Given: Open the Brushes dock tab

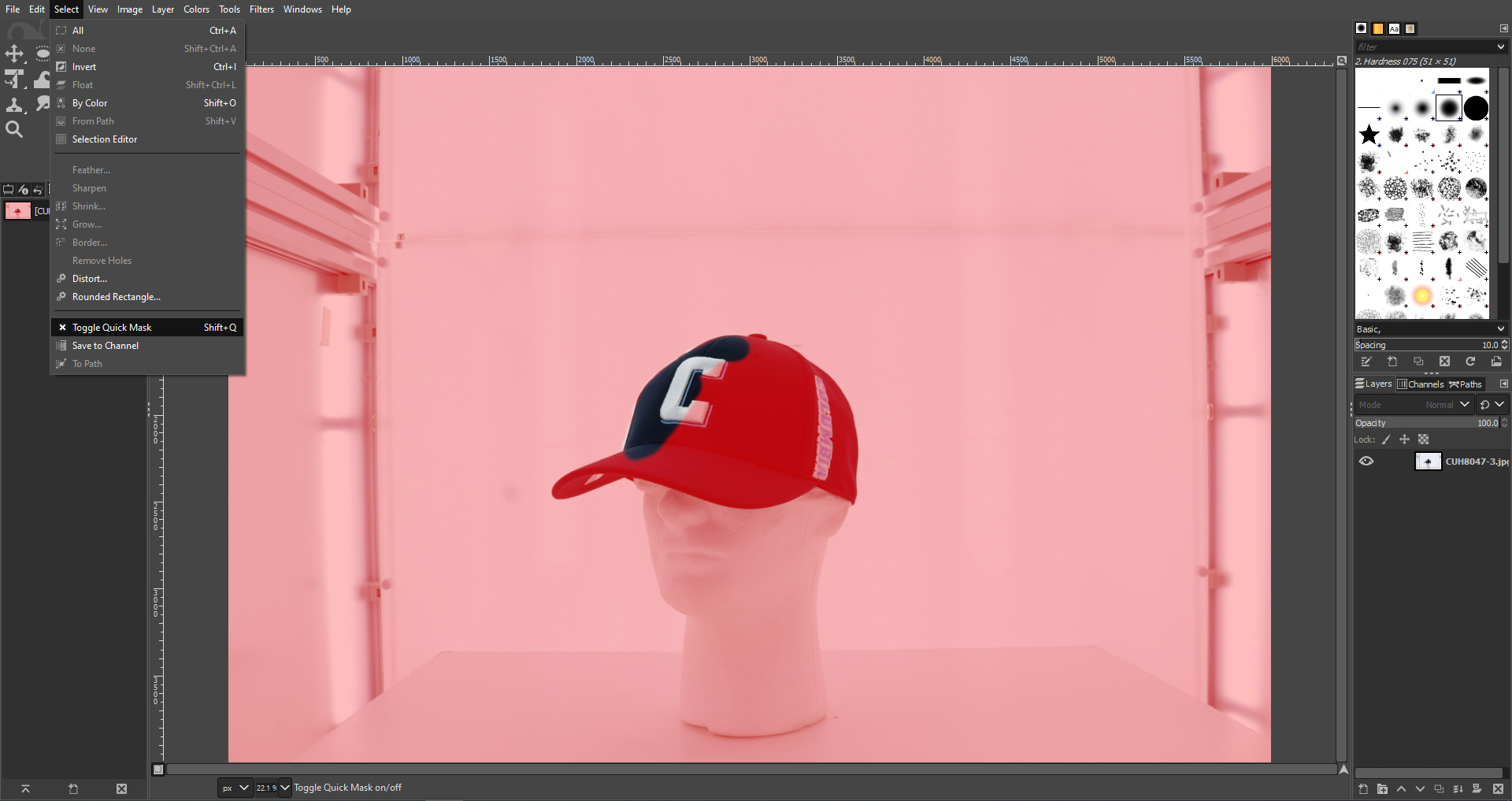Looking at the screenshot, I should click(1361, 28).
